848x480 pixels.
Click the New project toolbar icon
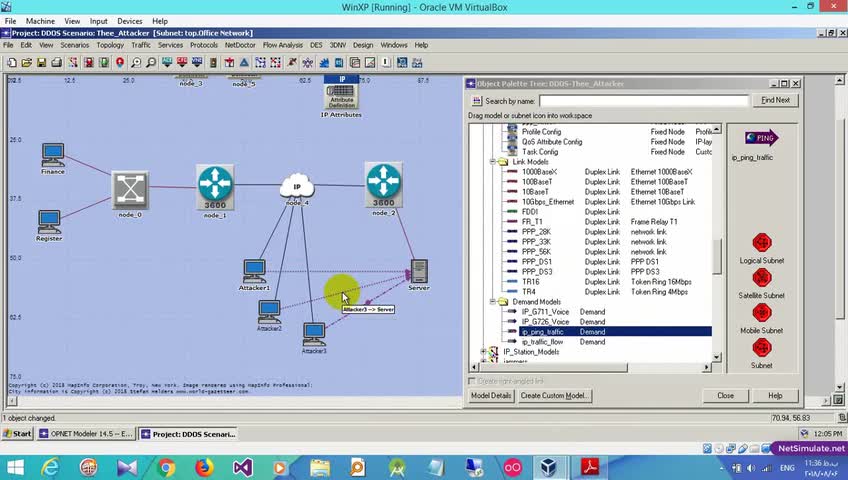[11, 63]
